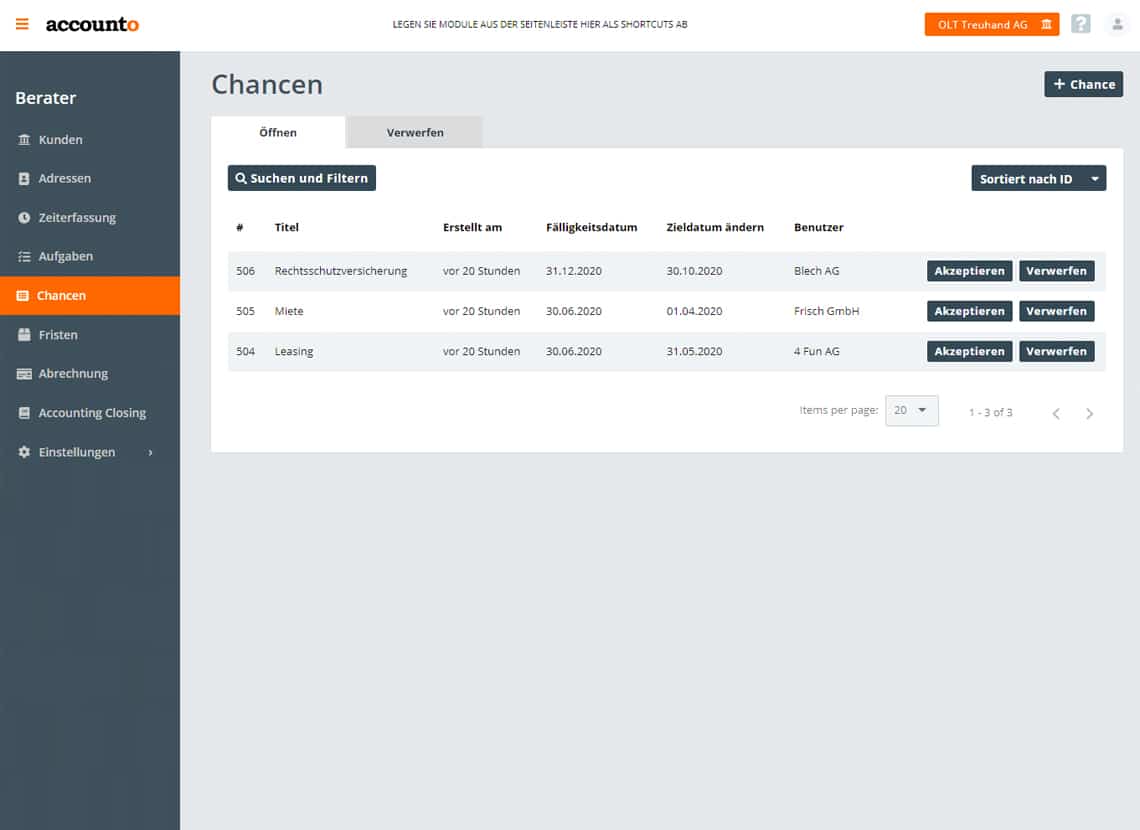Open the Leasing row title
The width and height of the screenshot is (1140, 830).
(x=294, y=352)
